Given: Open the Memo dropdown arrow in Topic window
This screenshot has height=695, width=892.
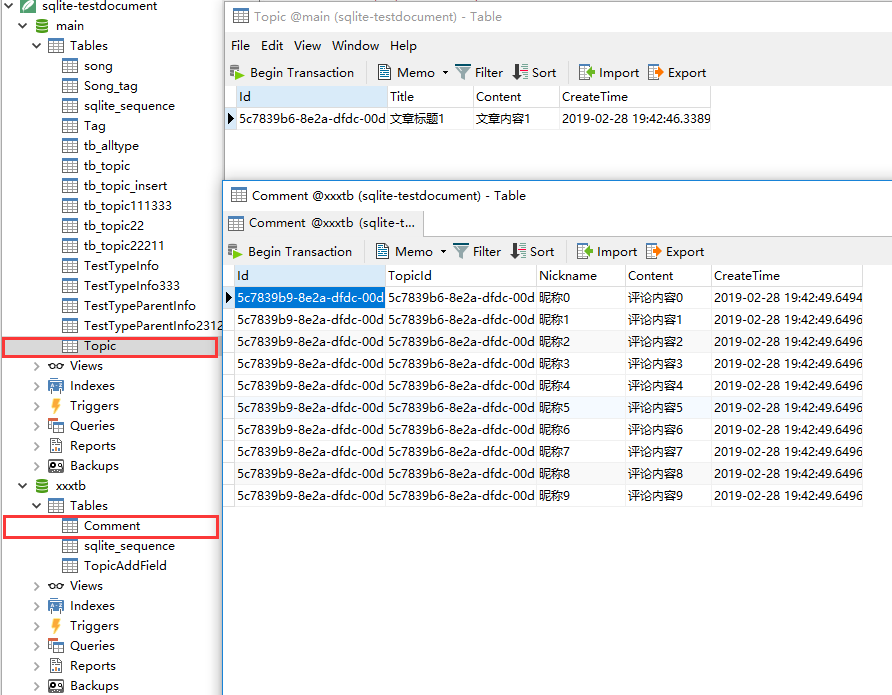Looking at the screenshot, I should (x=445, y=73).
